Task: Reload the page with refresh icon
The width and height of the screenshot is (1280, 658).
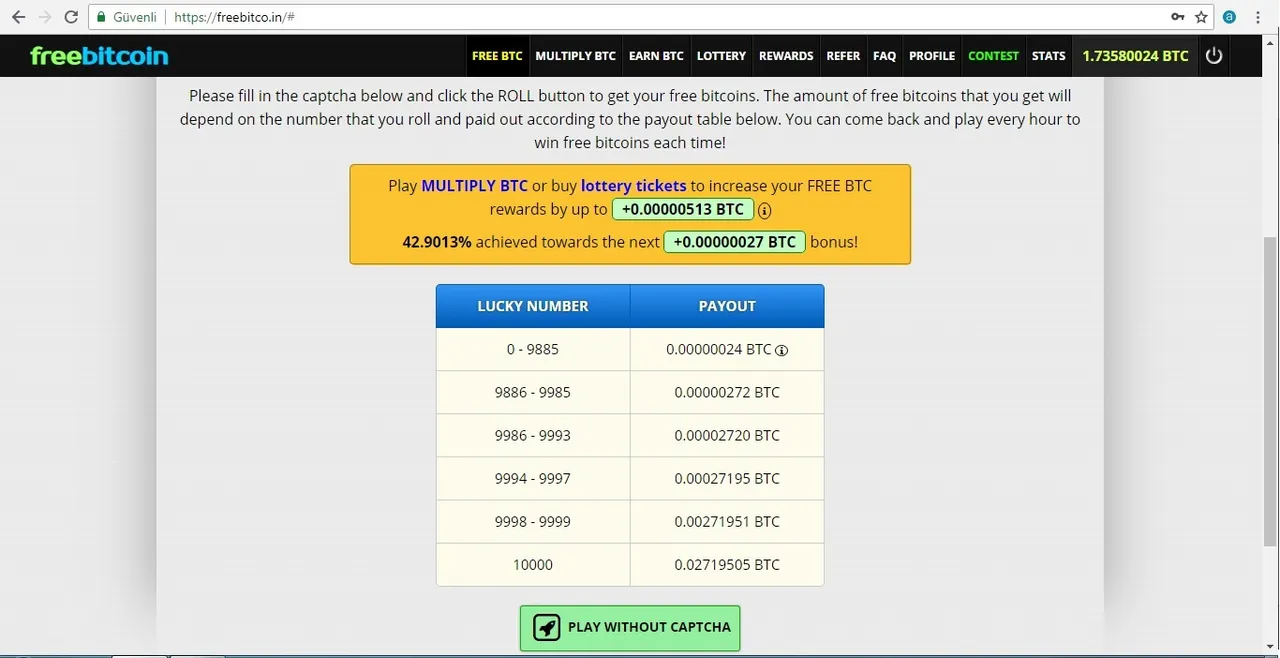Action: point(71,17)
